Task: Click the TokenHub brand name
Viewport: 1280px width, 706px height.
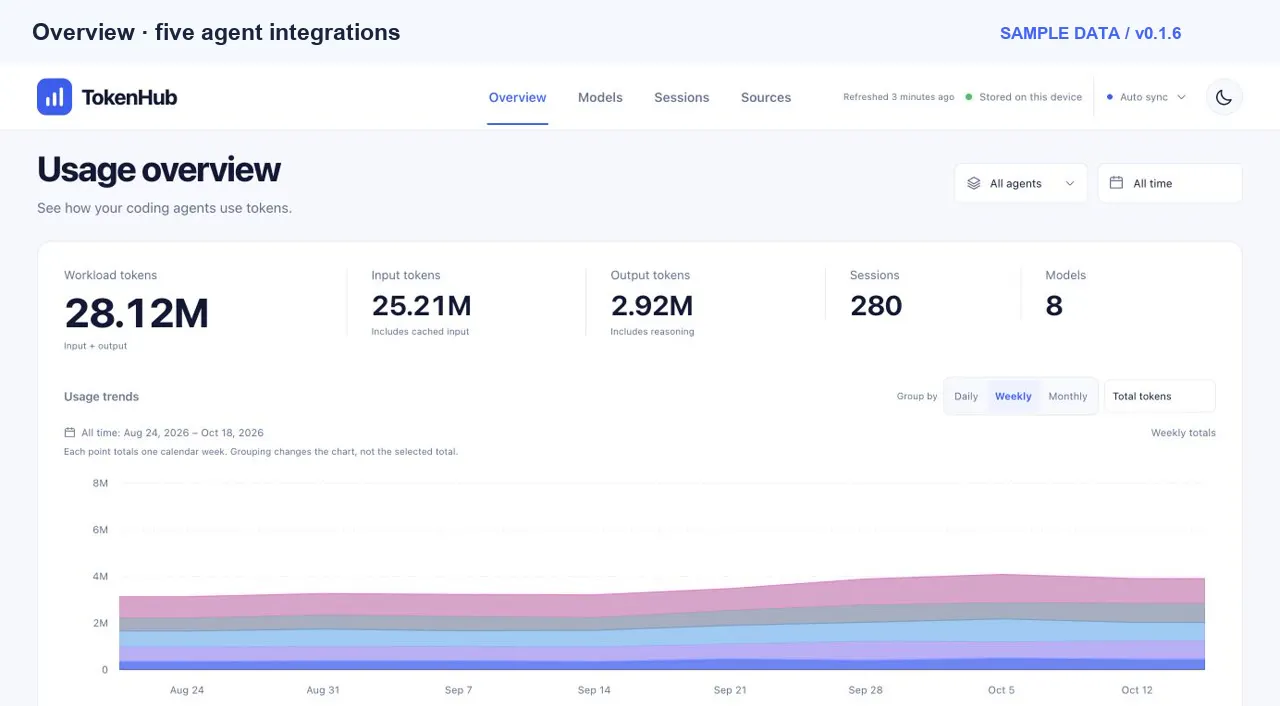Action: point(130,97)
